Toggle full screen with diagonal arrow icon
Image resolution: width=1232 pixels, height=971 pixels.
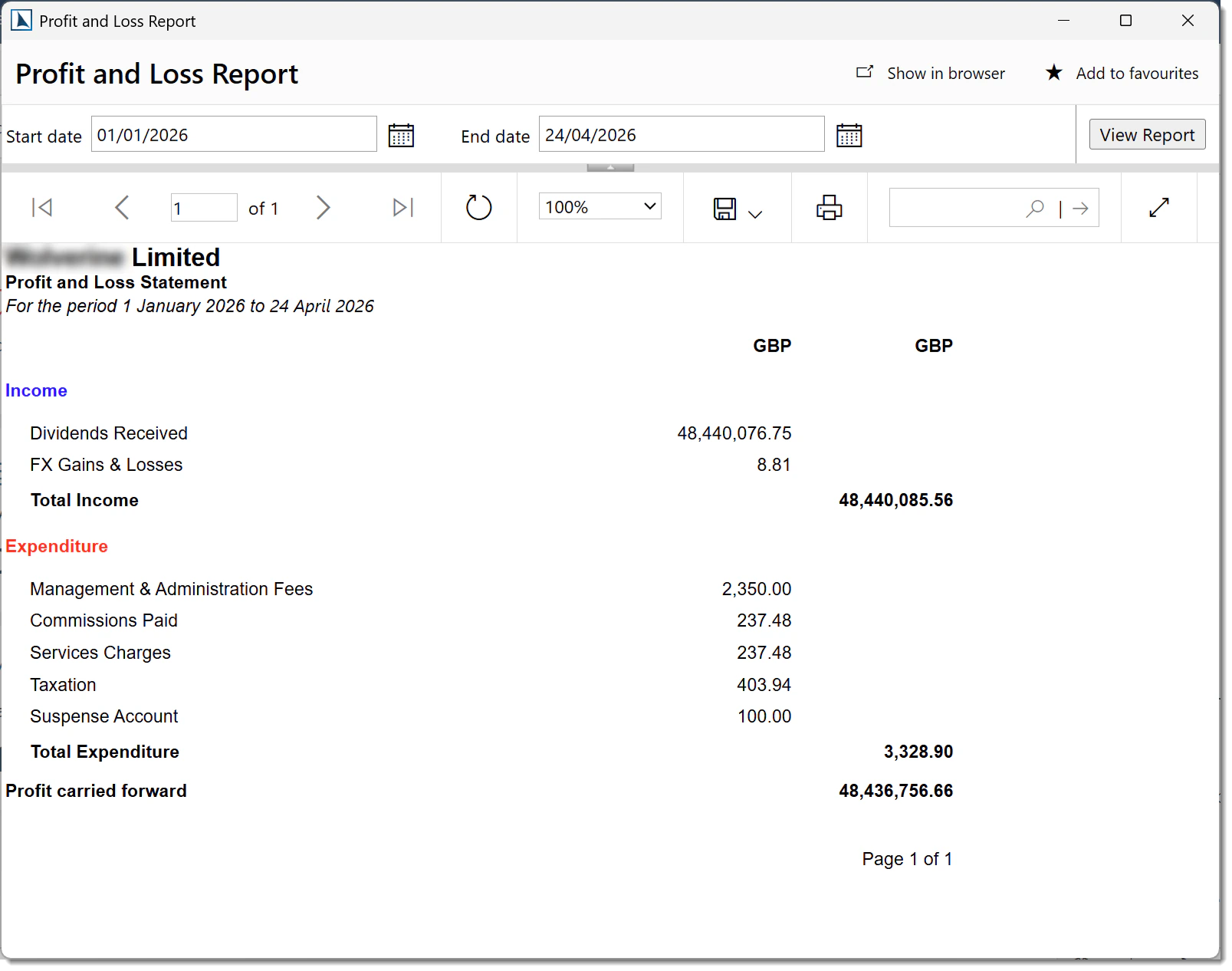pyautogui.click(x=1159, y=208)
